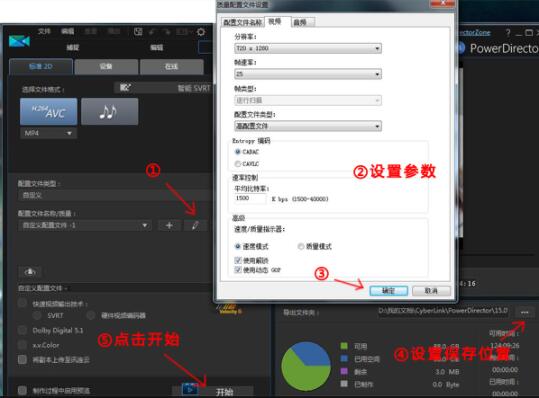
Task: Click the blue used space swatch
Action: 344,358
